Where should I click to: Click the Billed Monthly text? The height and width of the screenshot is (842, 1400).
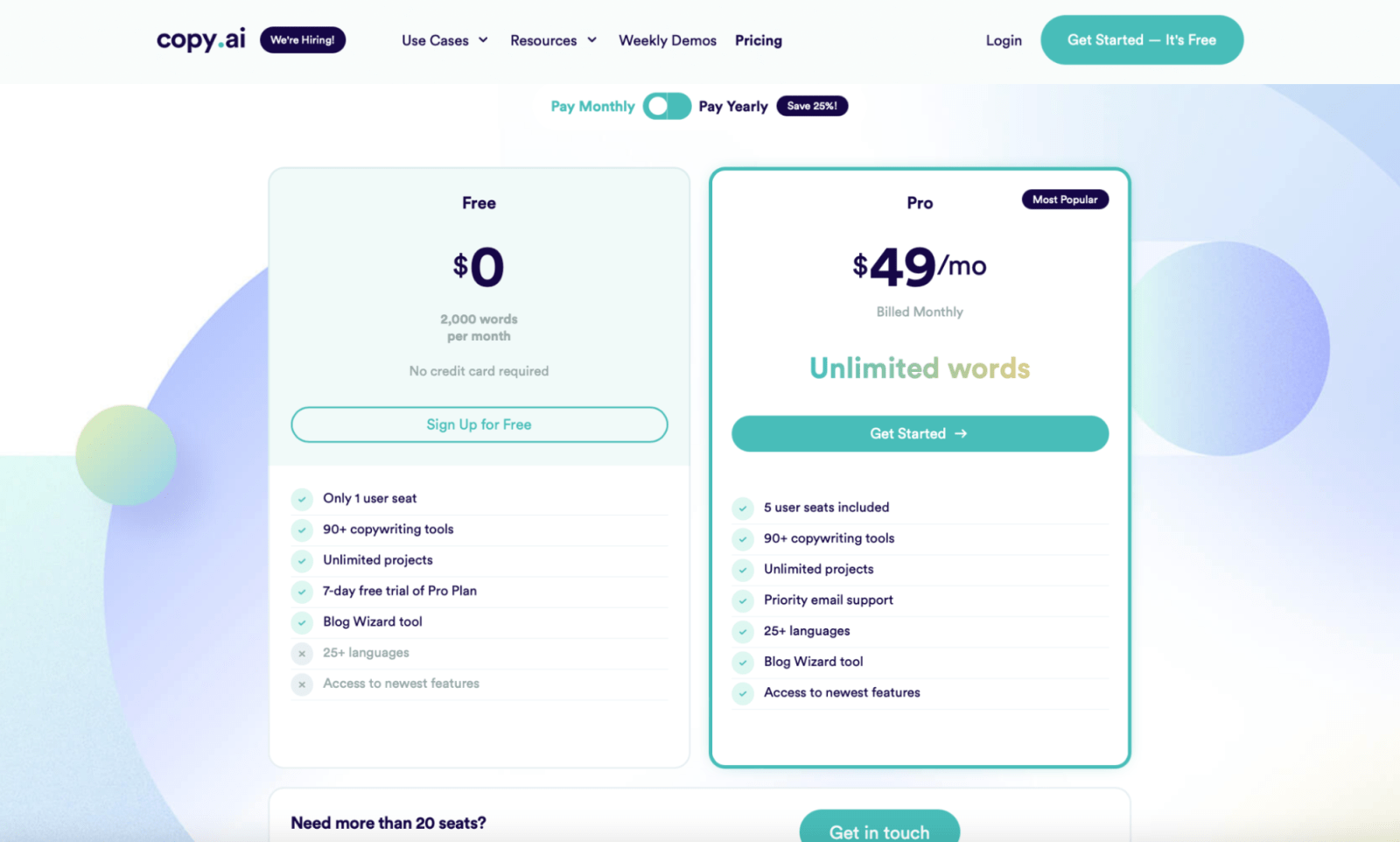pyautogui.click(x=920, y=312)
